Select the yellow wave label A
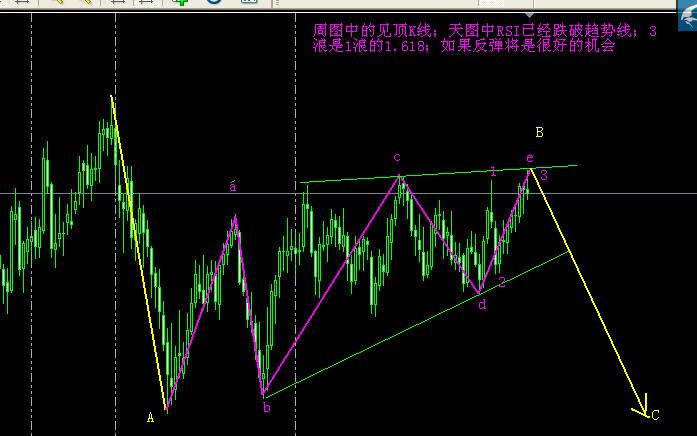Viewport: 697px width, 436px height. [x=151, y=418]
